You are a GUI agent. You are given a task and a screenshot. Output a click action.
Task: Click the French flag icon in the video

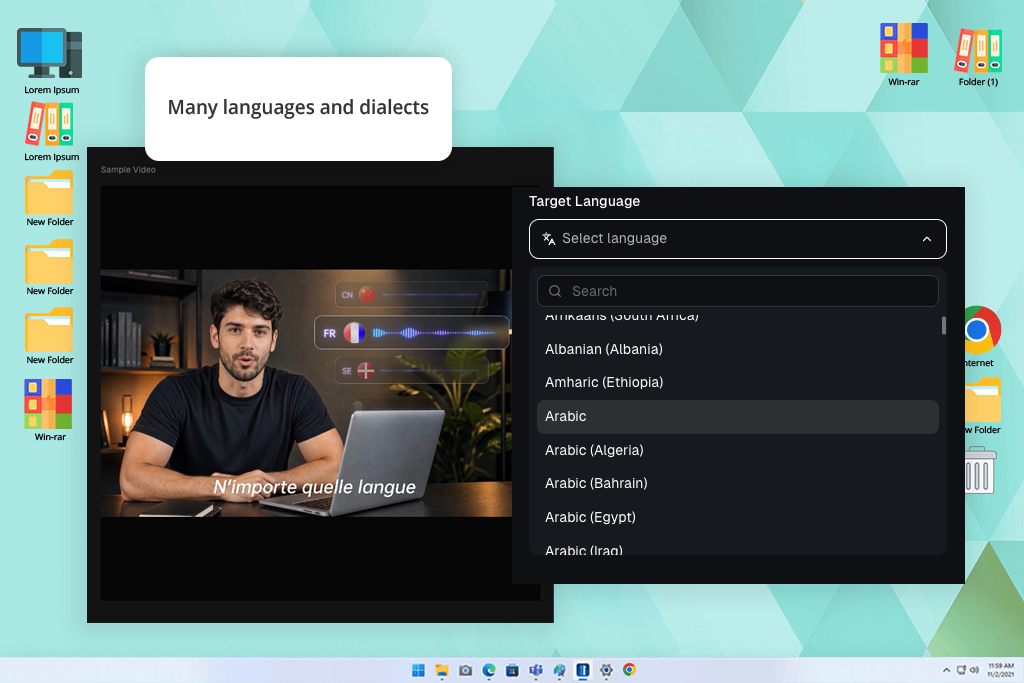[354, 333]
